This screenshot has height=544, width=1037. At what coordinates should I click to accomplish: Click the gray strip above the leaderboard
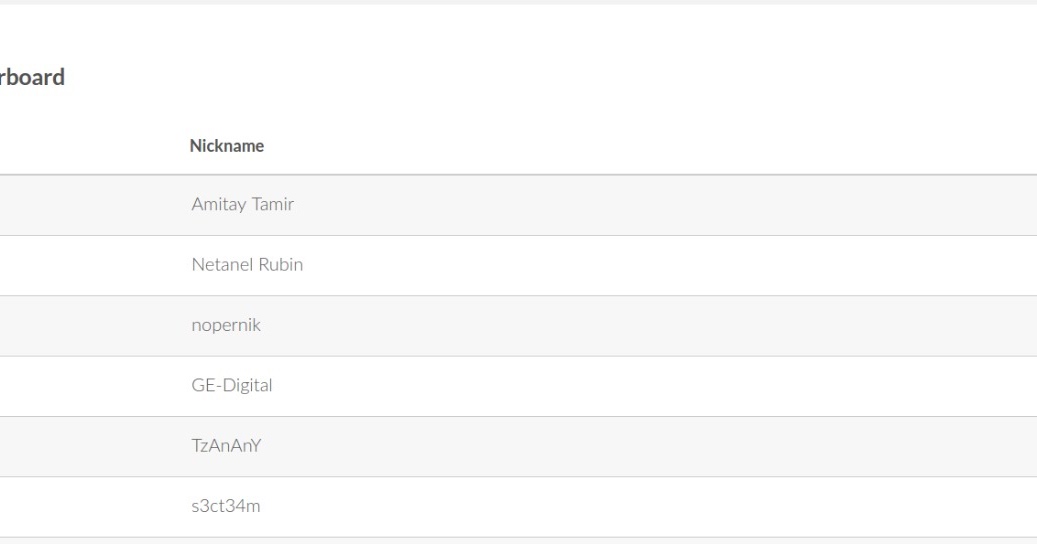518,2
